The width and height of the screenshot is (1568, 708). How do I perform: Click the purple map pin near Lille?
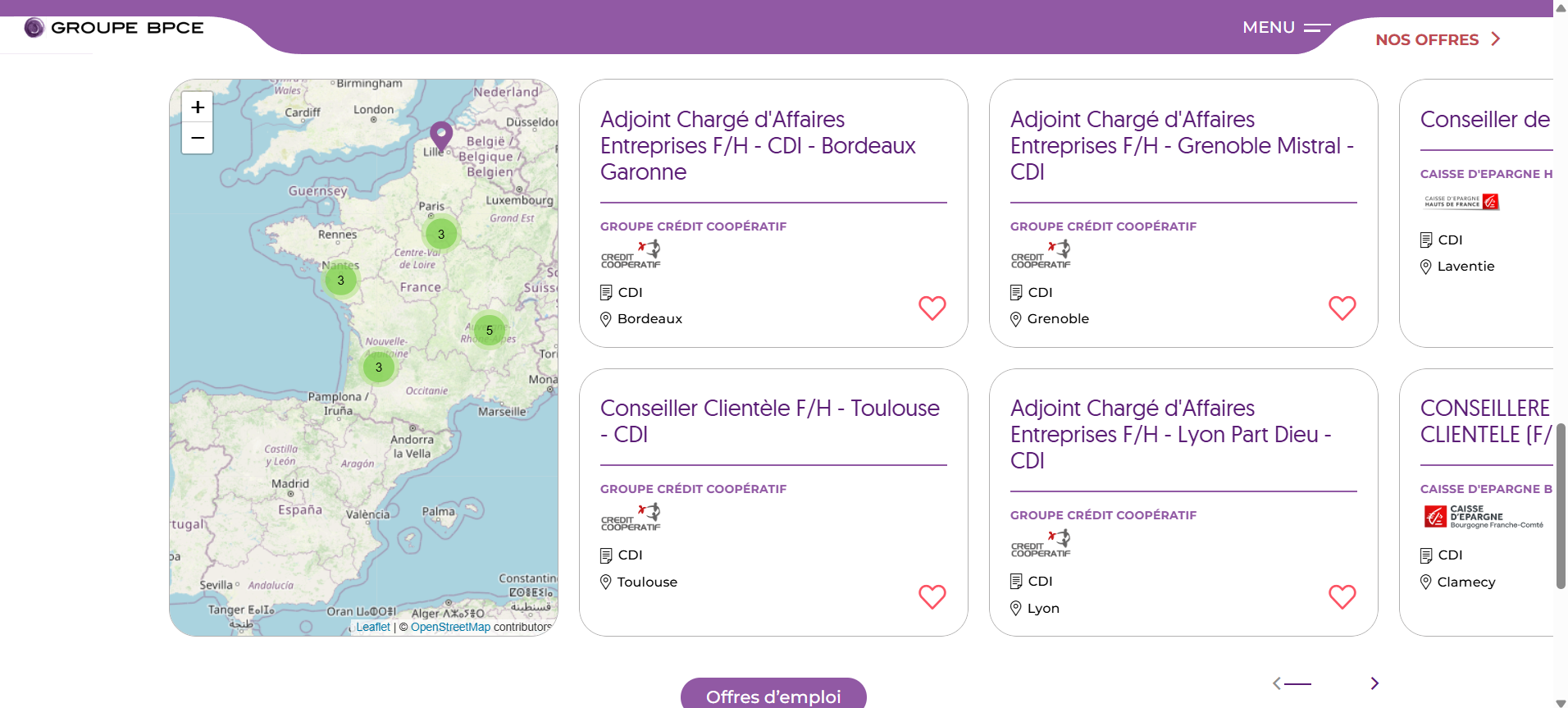441,136
